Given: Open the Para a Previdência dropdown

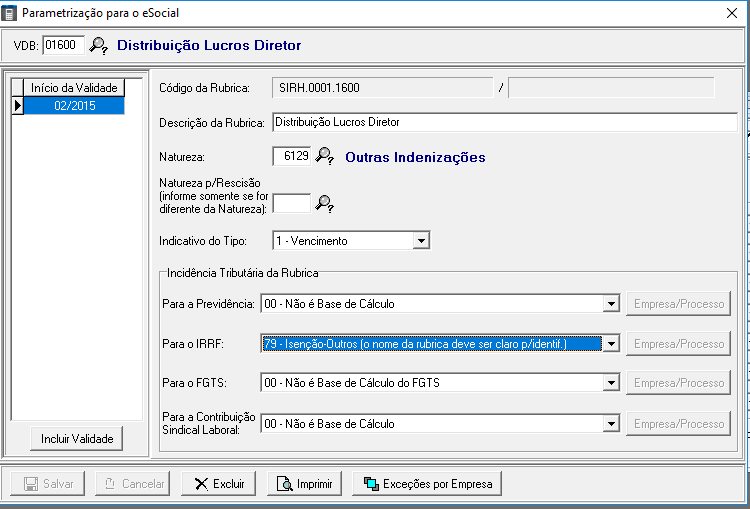Looking at the screenshot, I should (610, 305).
